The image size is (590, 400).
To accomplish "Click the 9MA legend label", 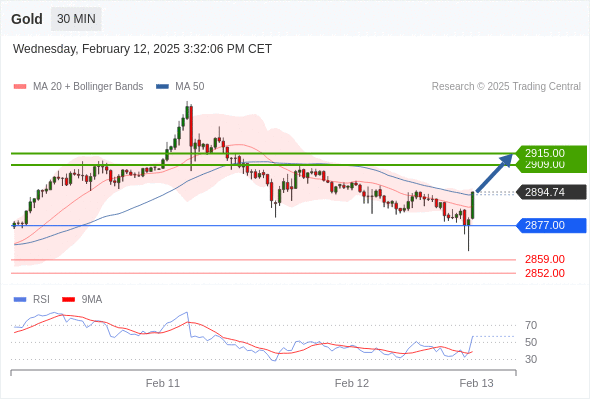I will point(92,300).
